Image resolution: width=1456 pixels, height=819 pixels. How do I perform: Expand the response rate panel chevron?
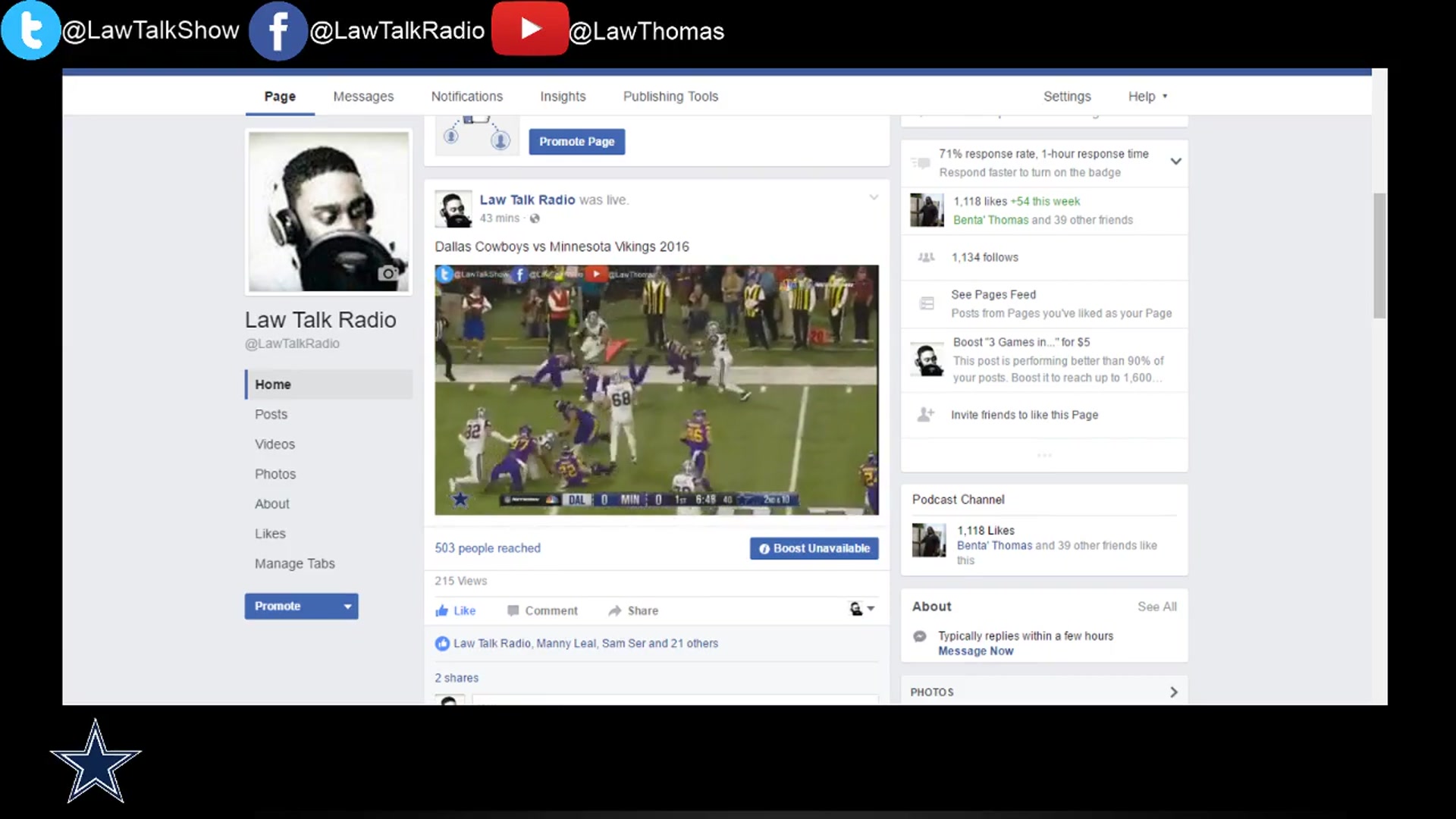click(x=1175, y=162)
